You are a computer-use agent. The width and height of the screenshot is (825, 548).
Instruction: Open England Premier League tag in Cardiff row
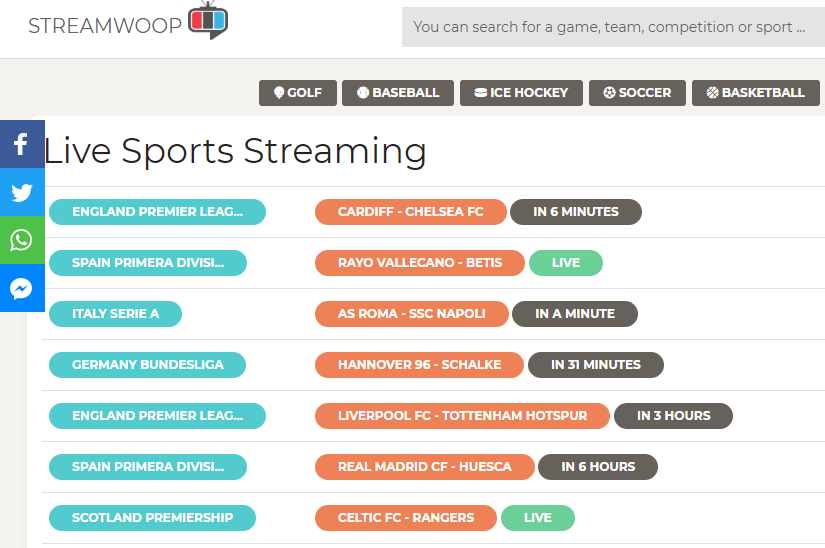157,212
